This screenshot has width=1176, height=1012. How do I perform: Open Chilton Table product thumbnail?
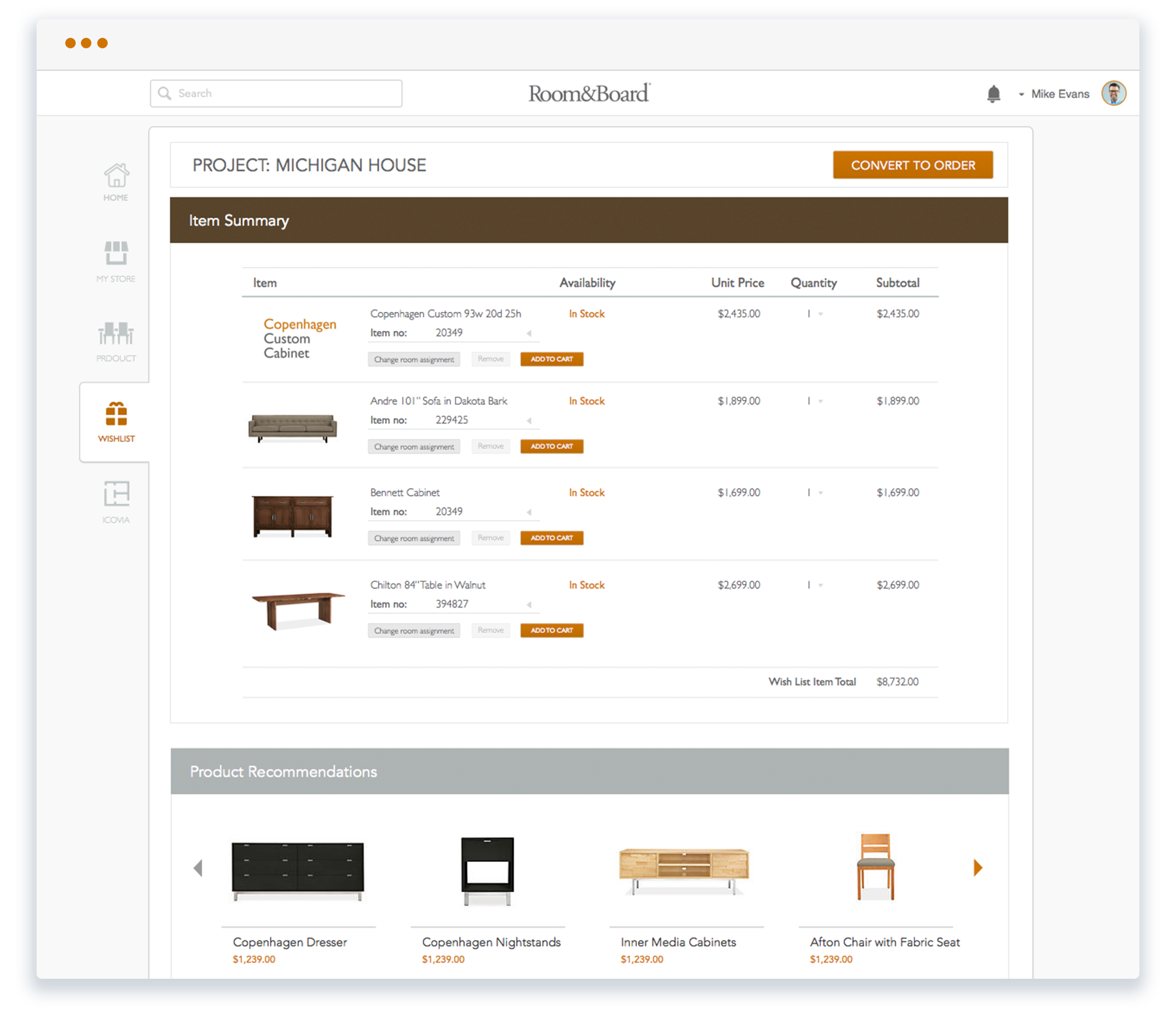pos(298,611)
